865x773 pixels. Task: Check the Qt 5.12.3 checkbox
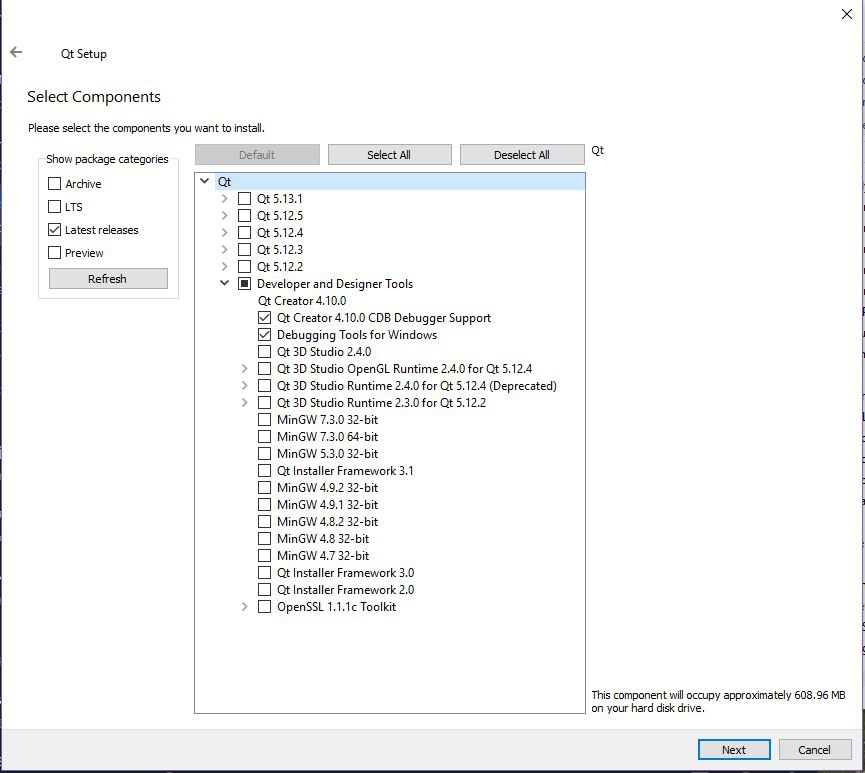pyautogui.click(x=244, y=249)
